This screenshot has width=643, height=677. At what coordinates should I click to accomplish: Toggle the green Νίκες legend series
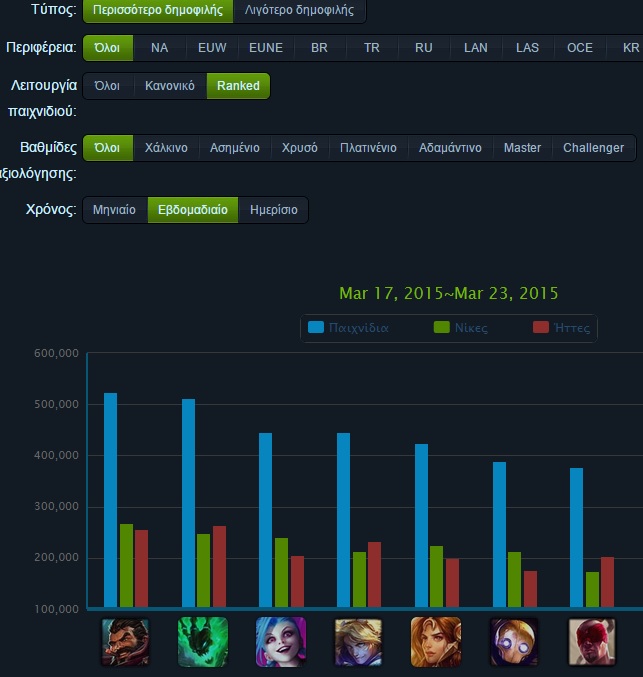(x=461, y=328)
